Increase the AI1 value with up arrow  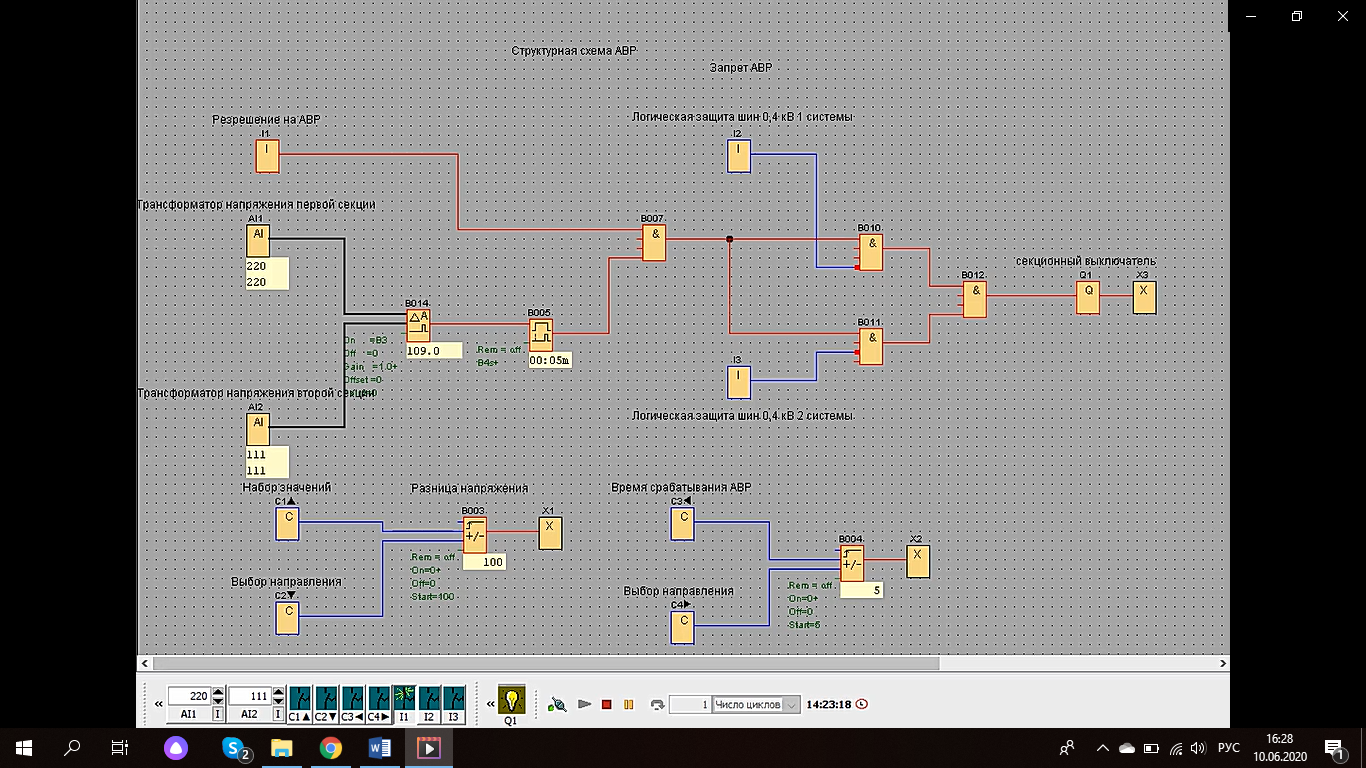(218, 691)
